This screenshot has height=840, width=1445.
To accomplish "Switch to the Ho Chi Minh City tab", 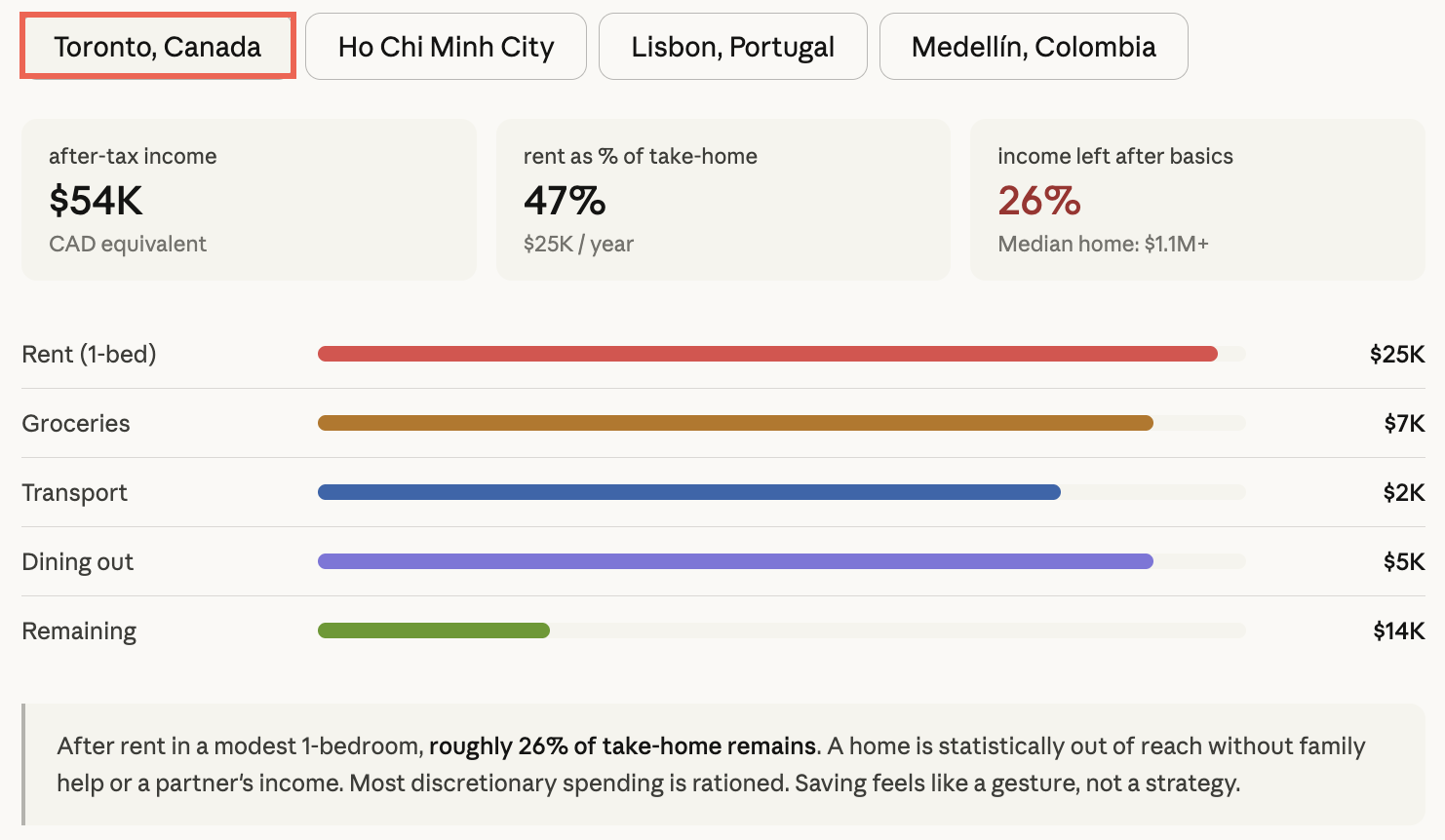I will click(x=446, y=47).
